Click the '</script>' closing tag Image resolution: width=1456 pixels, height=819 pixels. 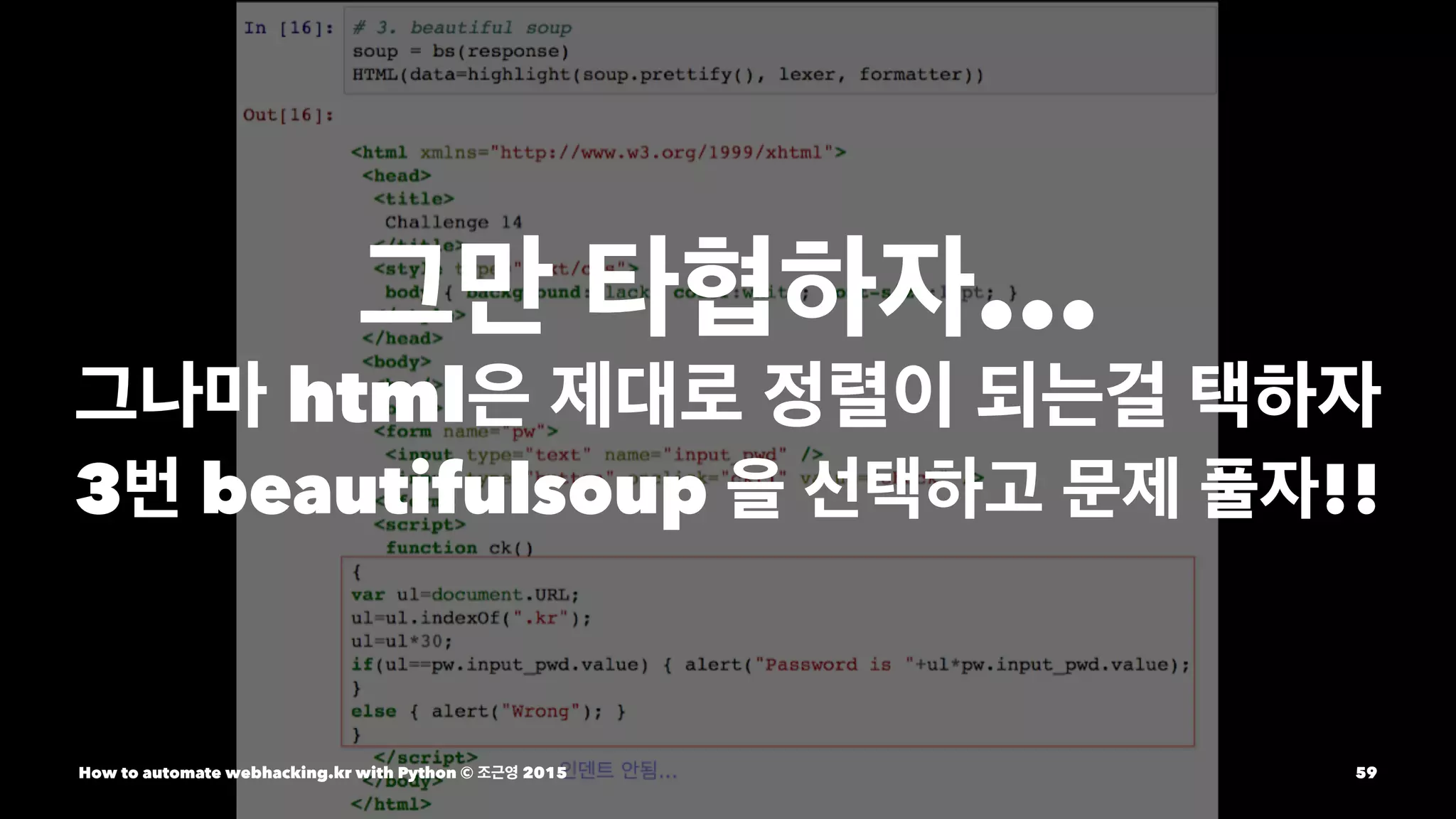tap(426, 758)
